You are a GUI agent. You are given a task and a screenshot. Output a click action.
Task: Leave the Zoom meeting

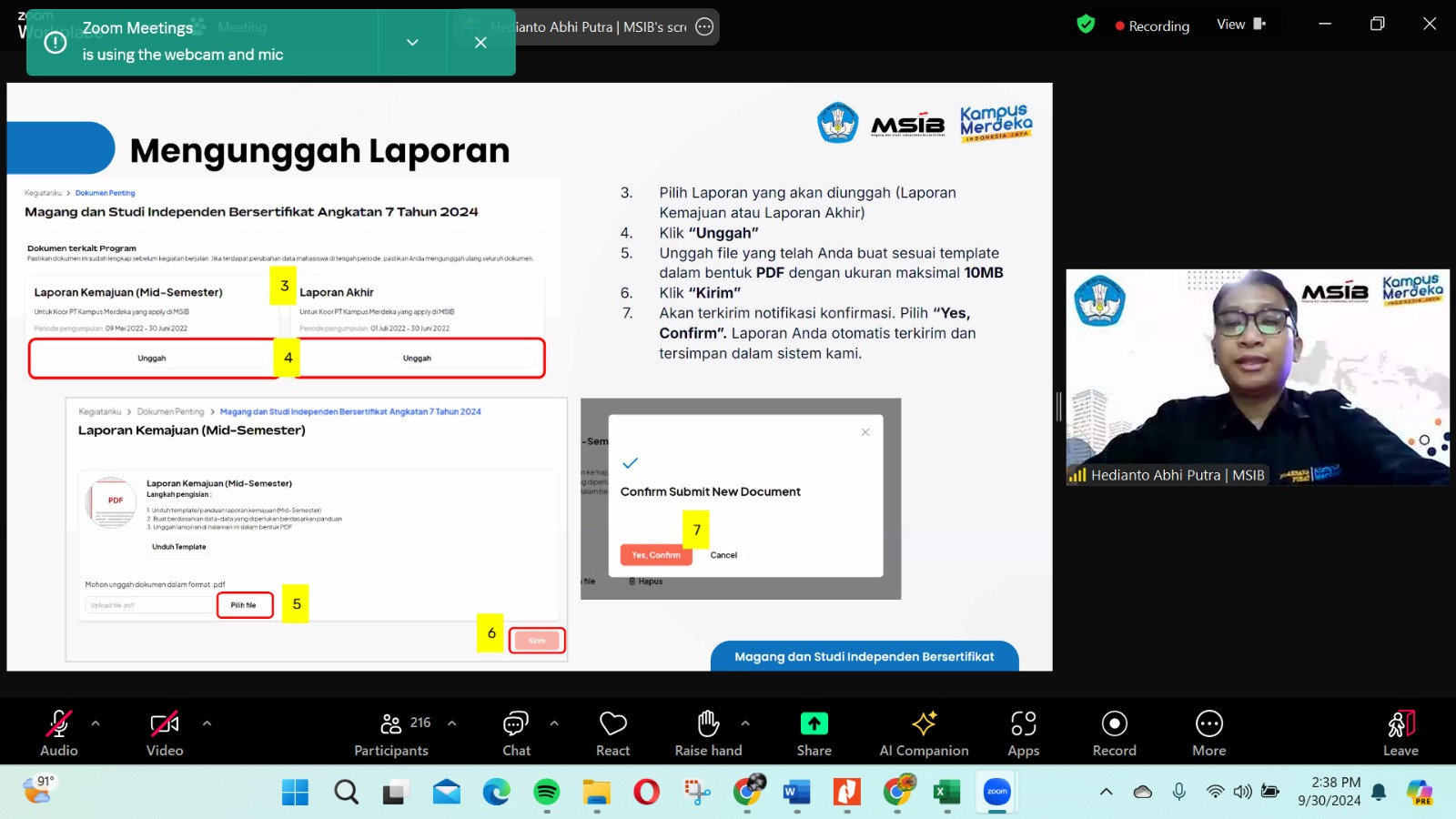point(1401,733)
